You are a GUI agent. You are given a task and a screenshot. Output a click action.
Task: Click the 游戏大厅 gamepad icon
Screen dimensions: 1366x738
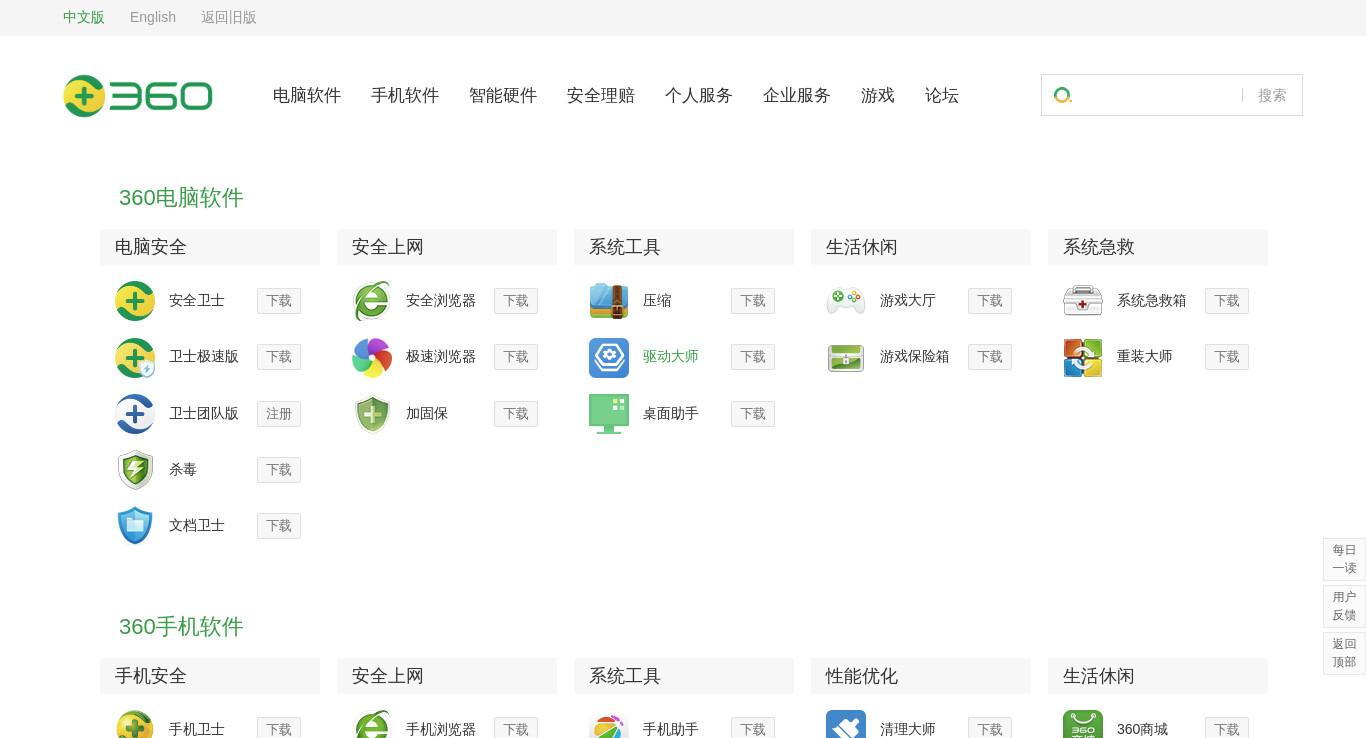point(846,301)
